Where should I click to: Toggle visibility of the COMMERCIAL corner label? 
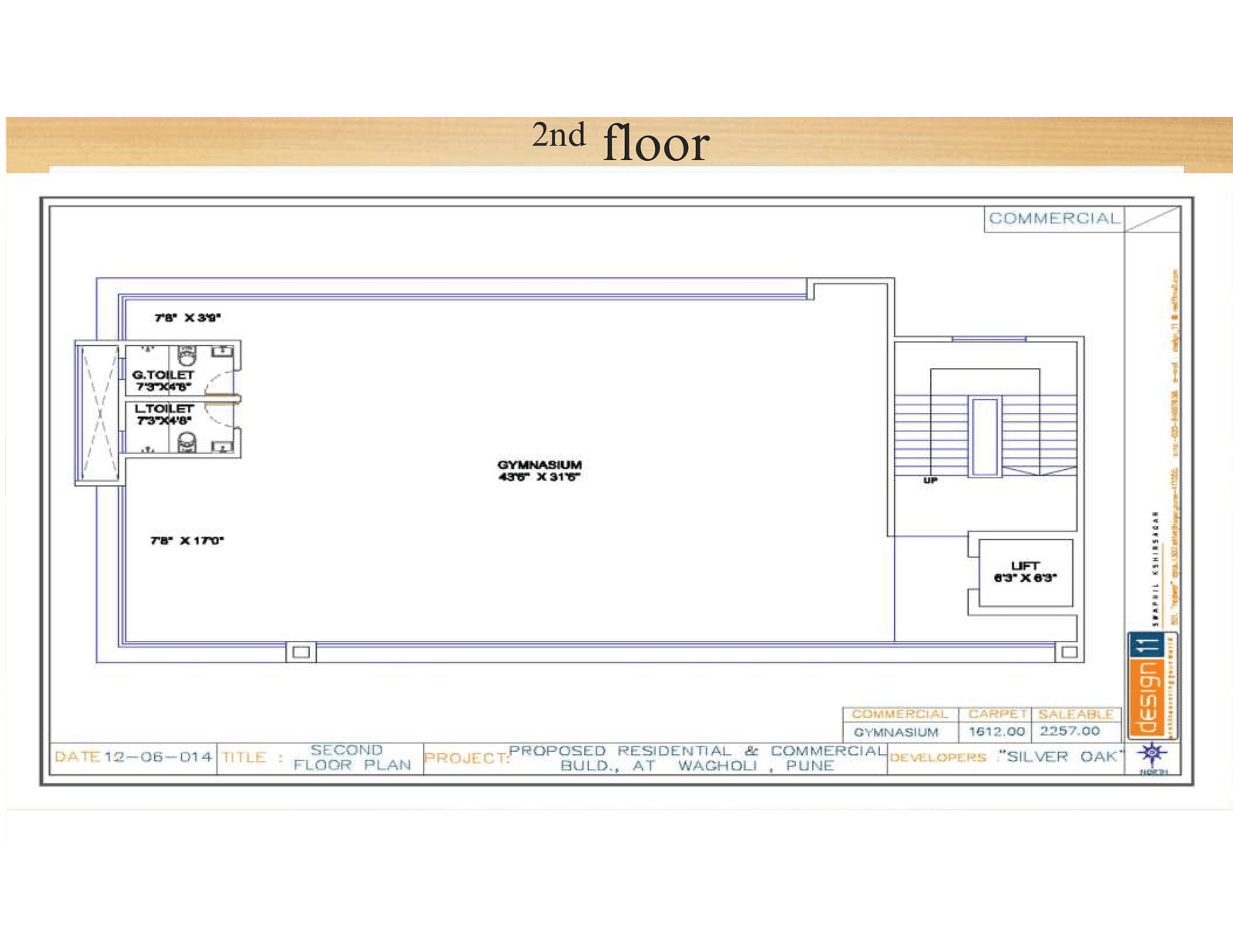pyautogui.click(x=1053, y=218)
